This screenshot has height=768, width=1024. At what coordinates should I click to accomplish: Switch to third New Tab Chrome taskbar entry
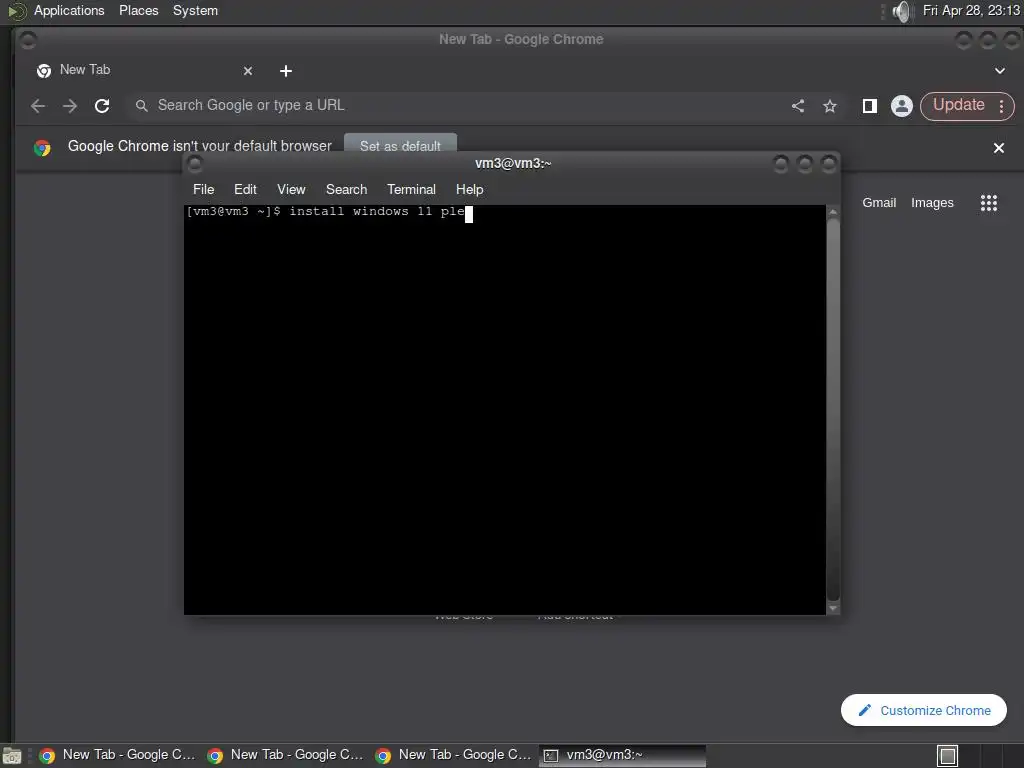[453, 755]
